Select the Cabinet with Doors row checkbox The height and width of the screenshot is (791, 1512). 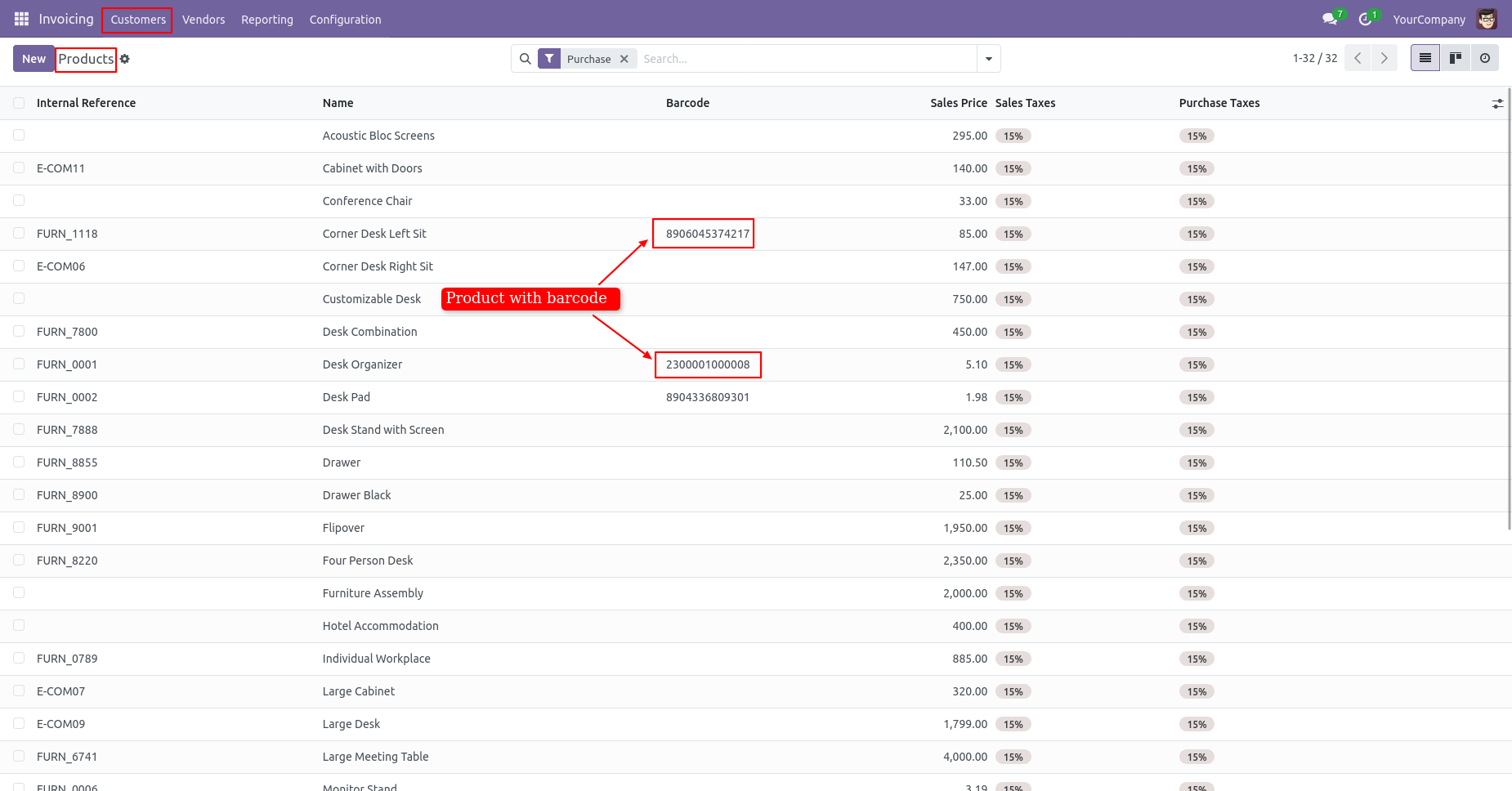pyautogui.click(x=19, y=168)
